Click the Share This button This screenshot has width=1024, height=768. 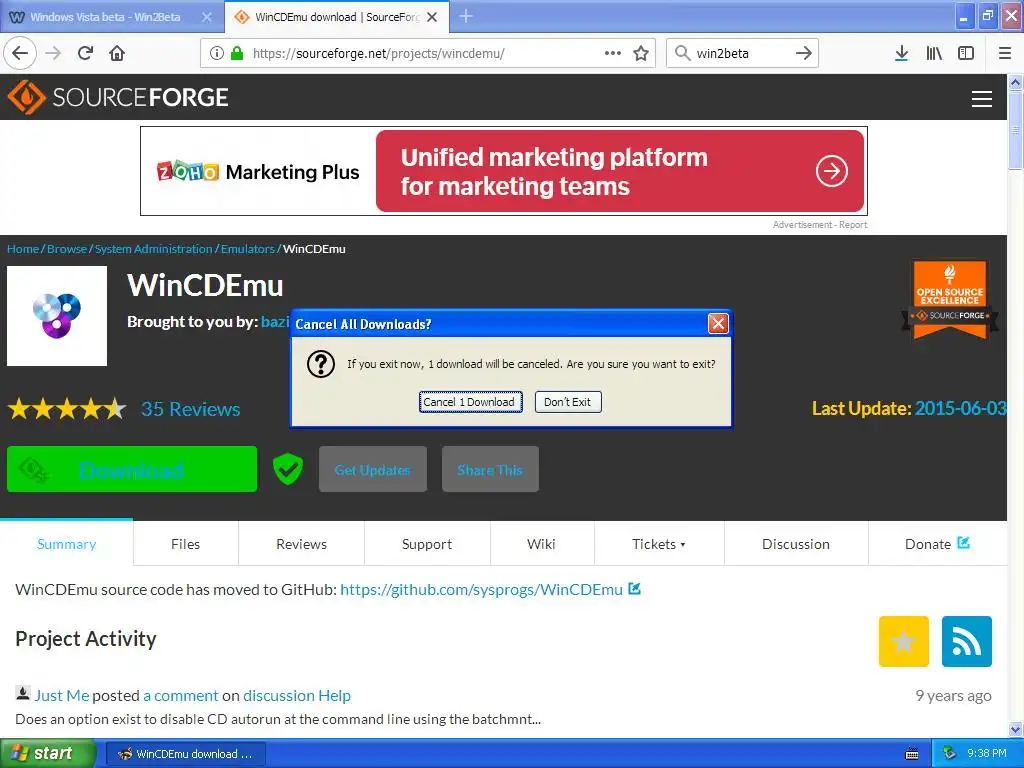(490, 469)
